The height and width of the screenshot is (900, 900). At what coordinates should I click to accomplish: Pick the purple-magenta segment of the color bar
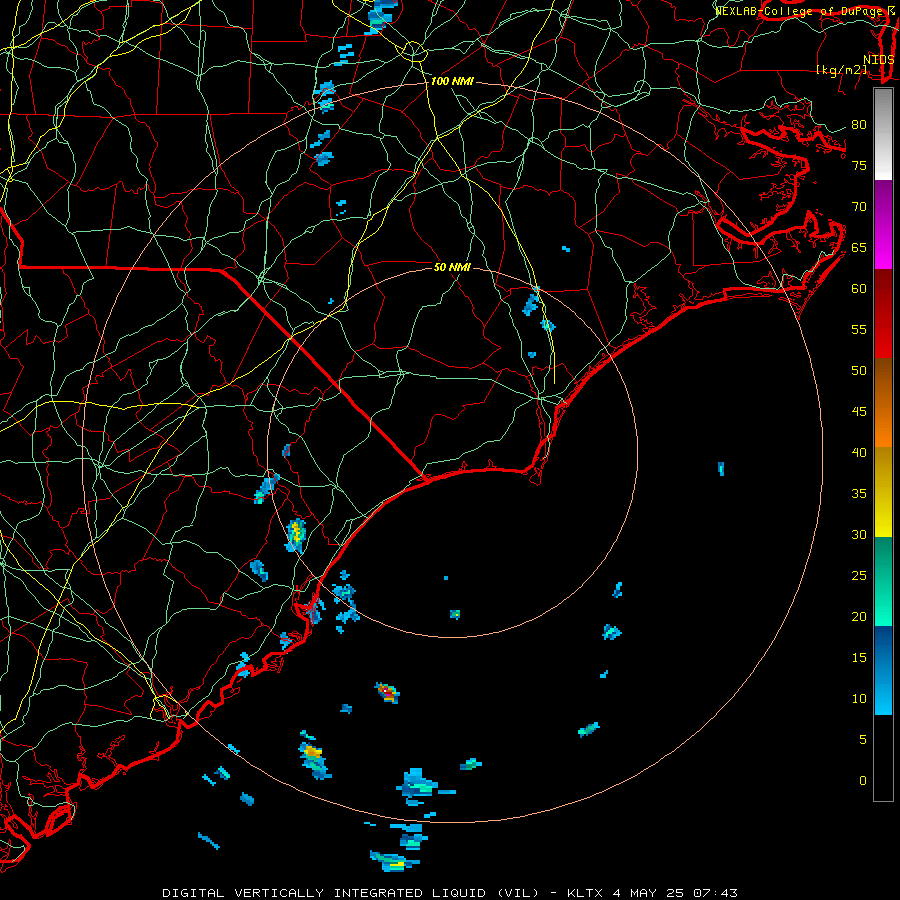pyautogui.click(x=883, y=225)
